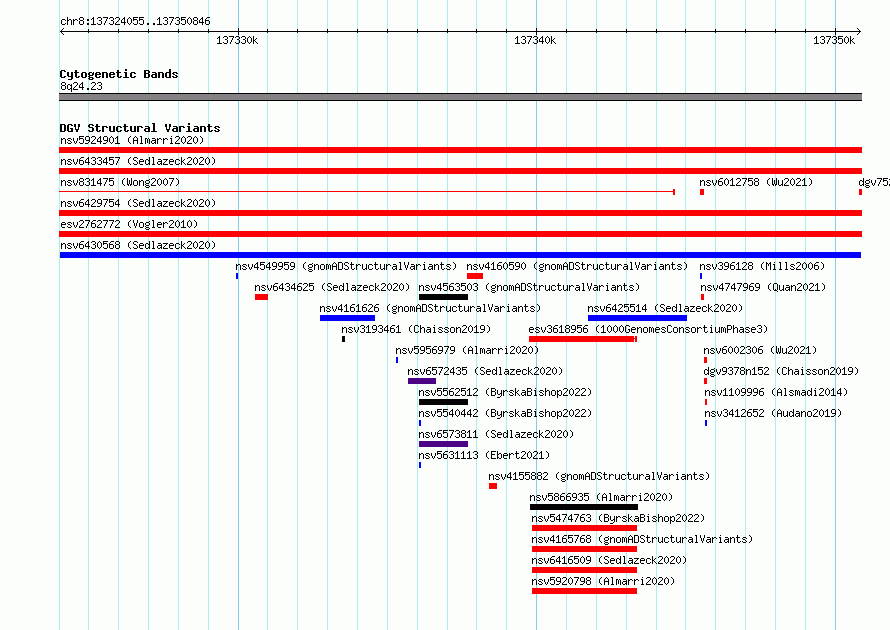Select the nsv6433457 (Sedlazeck2020) red bar
The image size is (890, 630).
click(460, 171)
